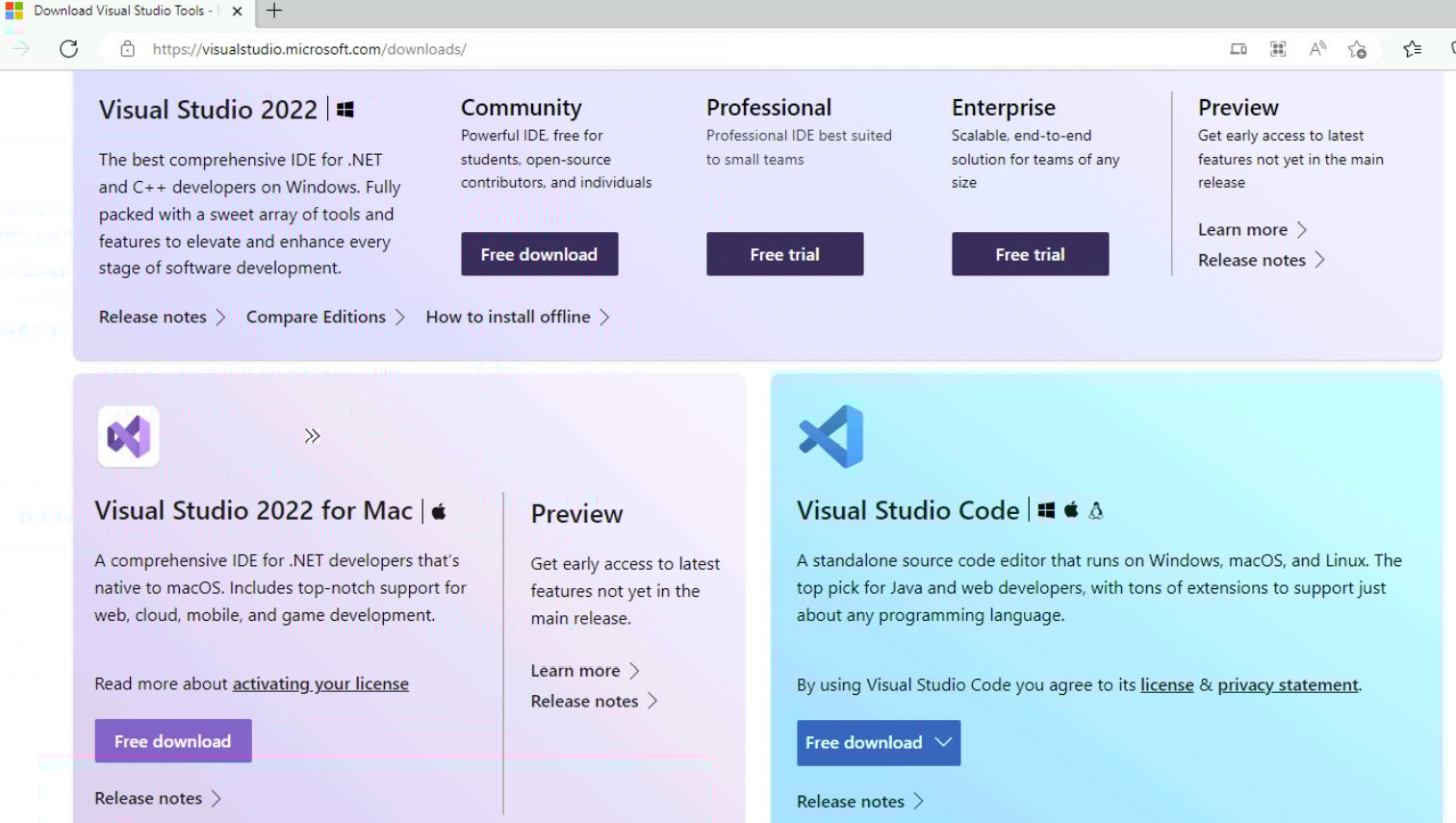This screenshot has width=1456, height=823.
Task: Open Learn more under Mac Preview
Action: 585,671
